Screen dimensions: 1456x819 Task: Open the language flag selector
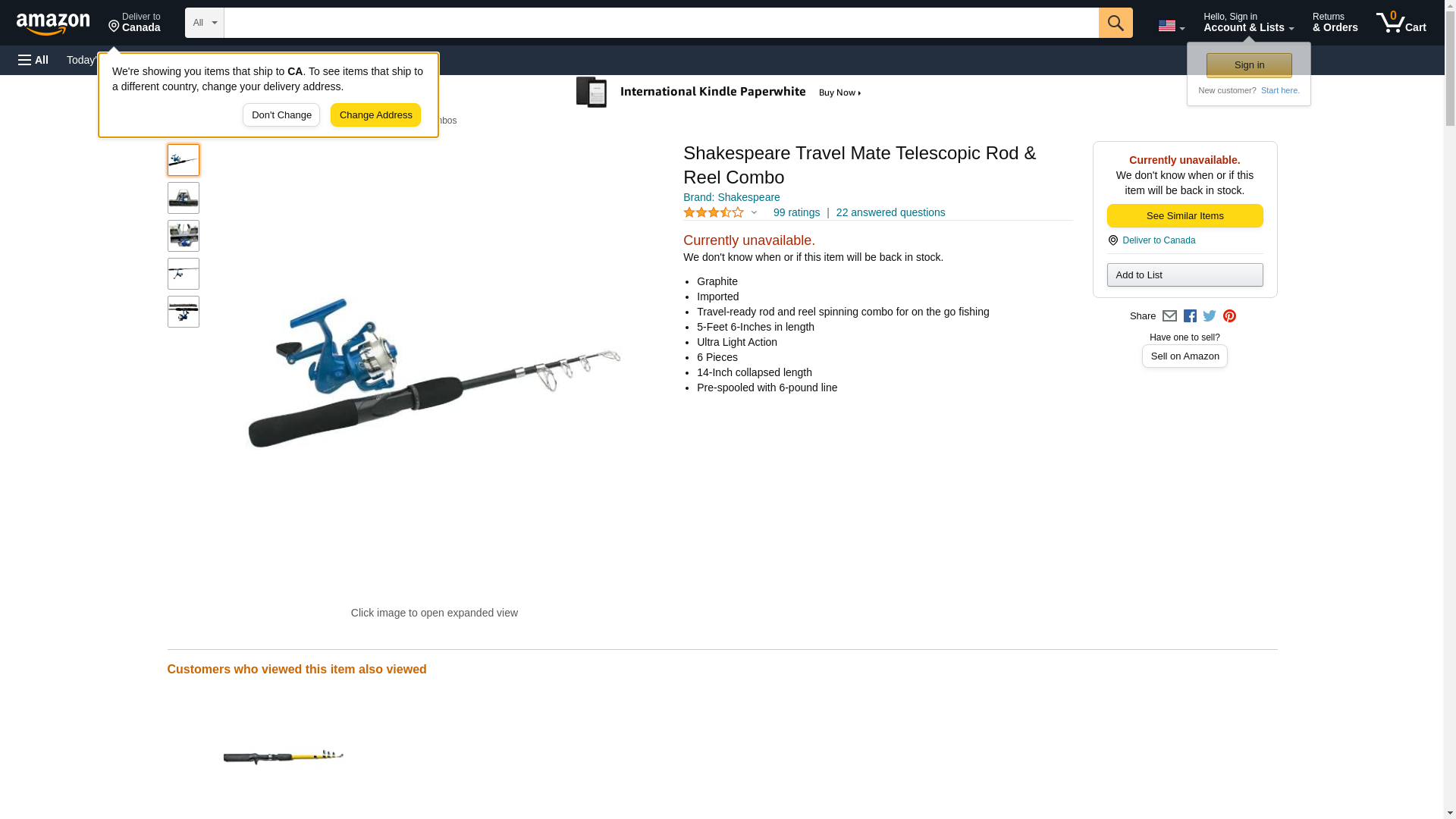(1171, 26)
